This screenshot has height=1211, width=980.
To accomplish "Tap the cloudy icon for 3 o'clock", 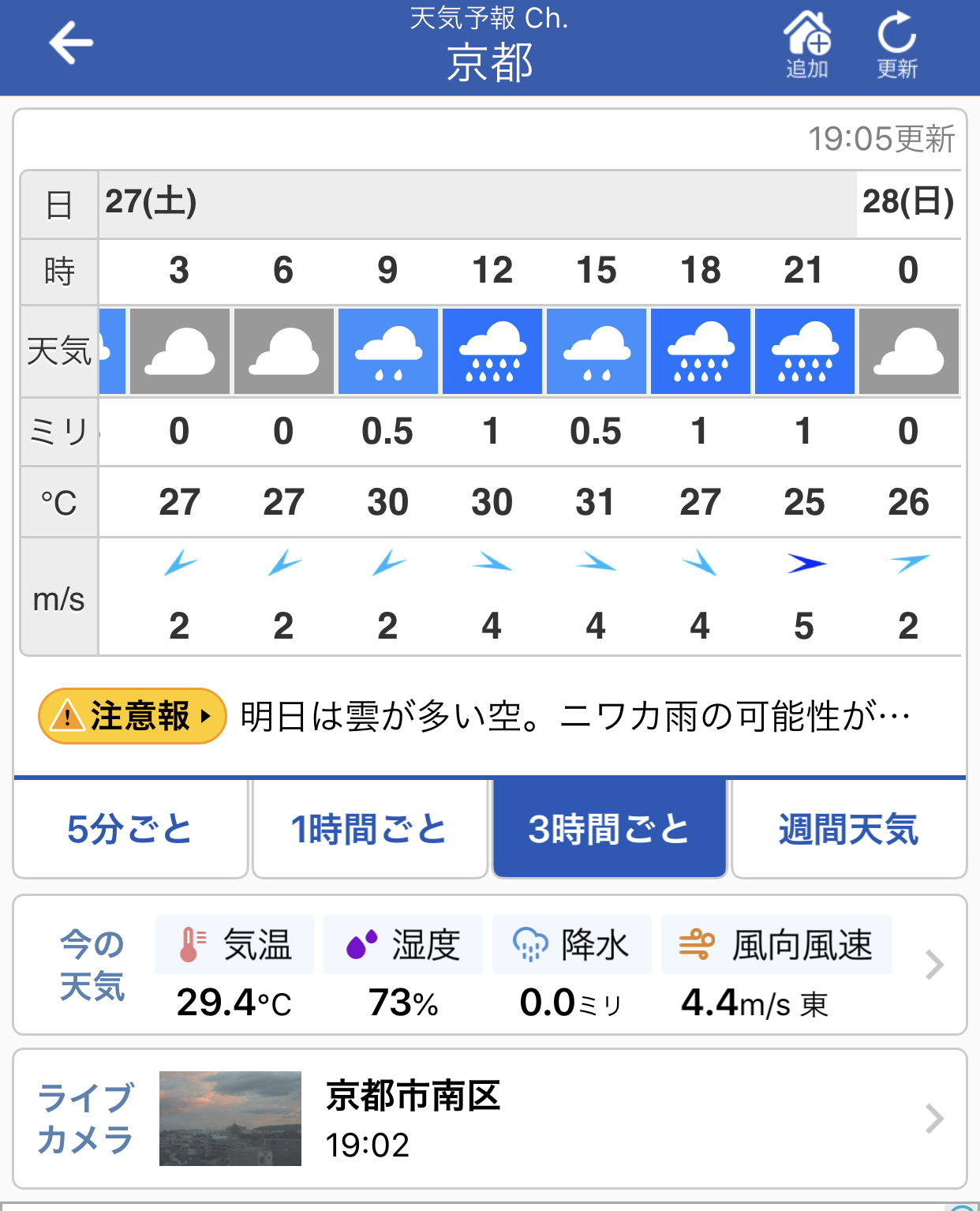I will (180, 351).
